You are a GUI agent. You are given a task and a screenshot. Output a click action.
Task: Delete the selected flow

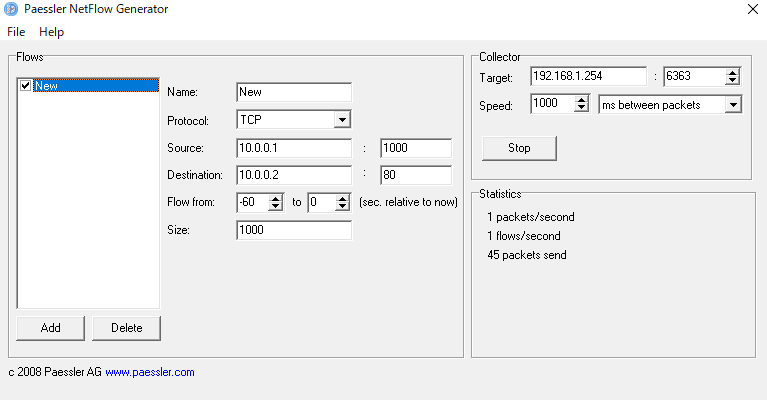click(x=126, y=328)
